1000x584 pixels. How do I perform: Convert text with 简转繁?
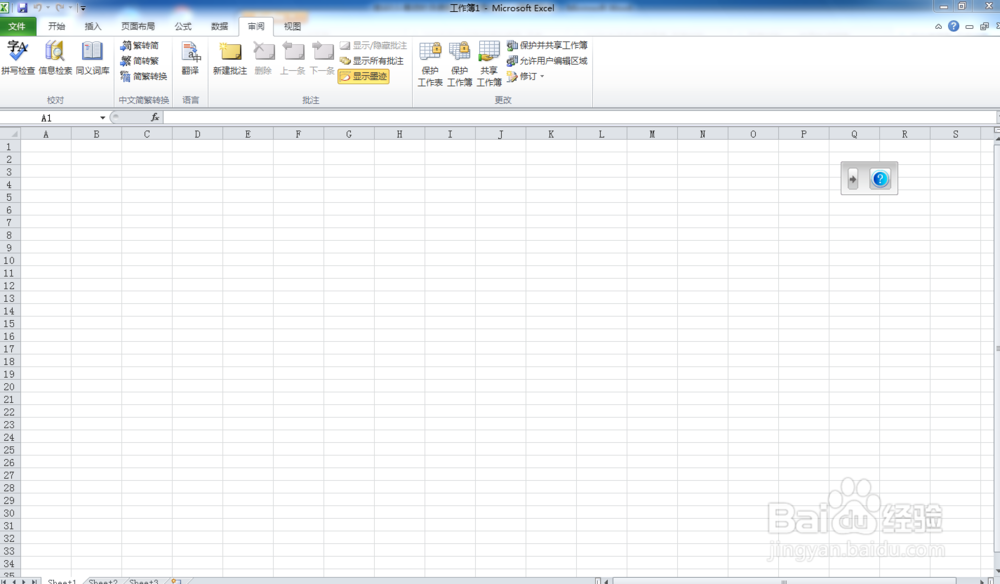[140, 61]
